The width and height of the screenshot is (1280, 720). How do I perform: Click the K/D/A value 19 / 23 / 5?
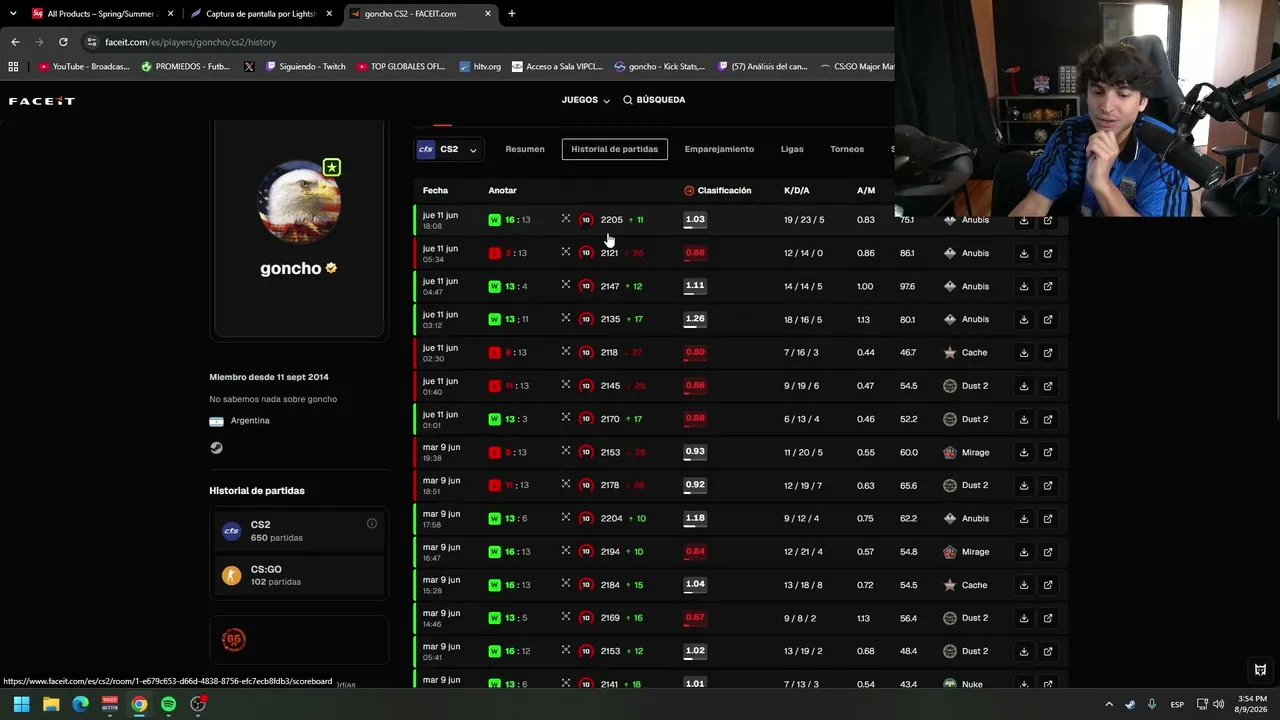(804, 220)
